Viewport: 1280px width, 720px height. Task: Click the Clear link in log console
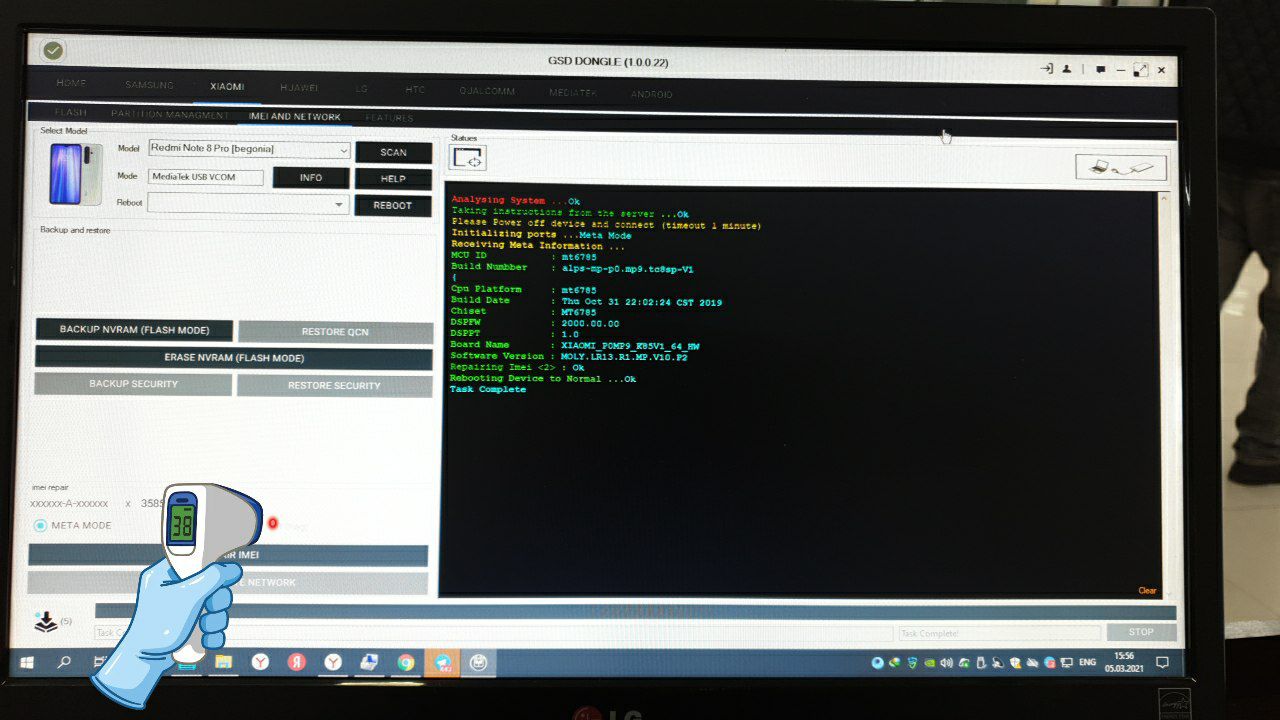[1147, 591]
